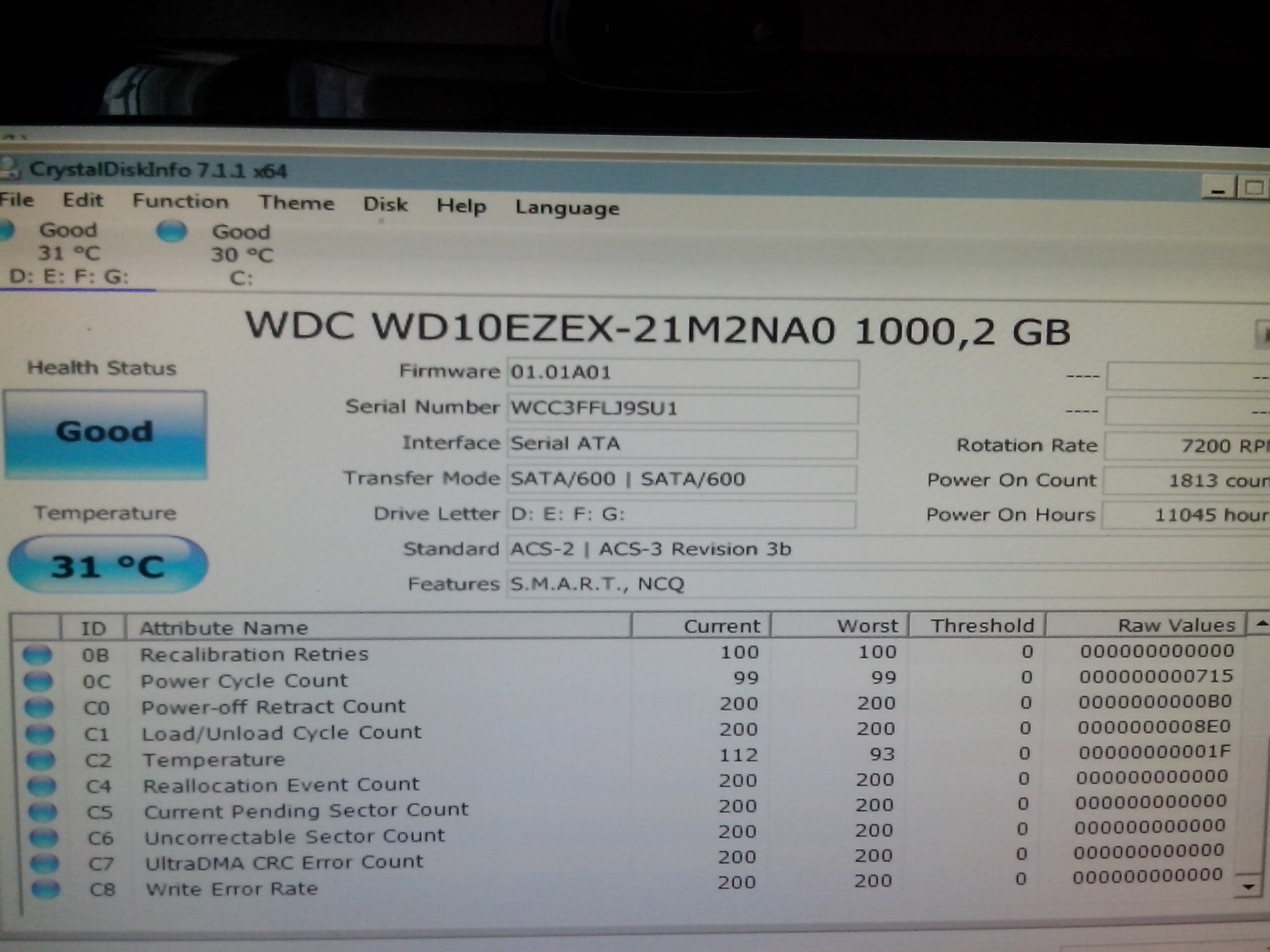Click the Threshold column header
Screen dimensions: 1270x952
[x=977, y=625]
